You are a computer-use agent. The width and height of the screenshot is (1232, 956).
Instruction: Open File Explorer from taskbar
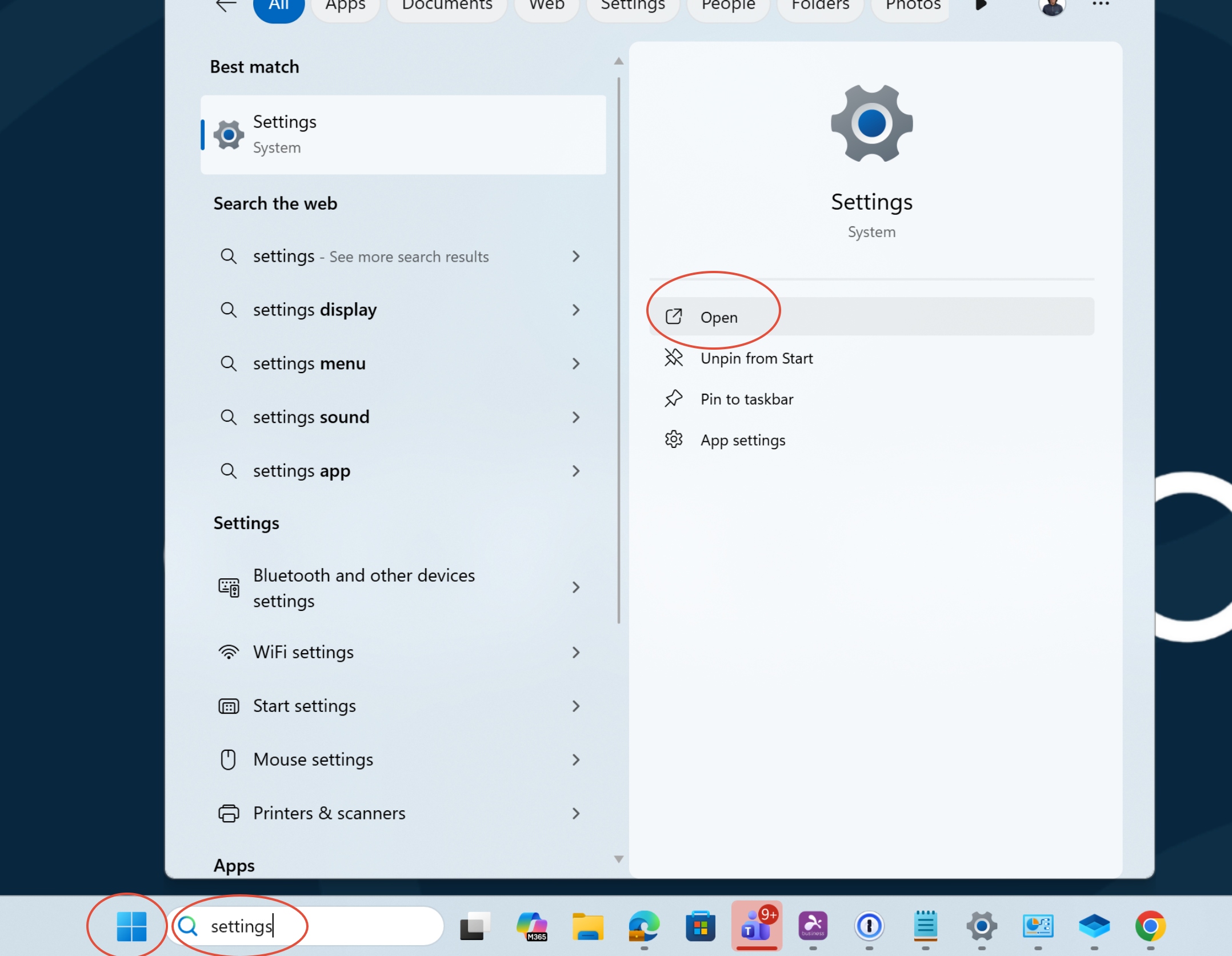(x=588, y=926)
